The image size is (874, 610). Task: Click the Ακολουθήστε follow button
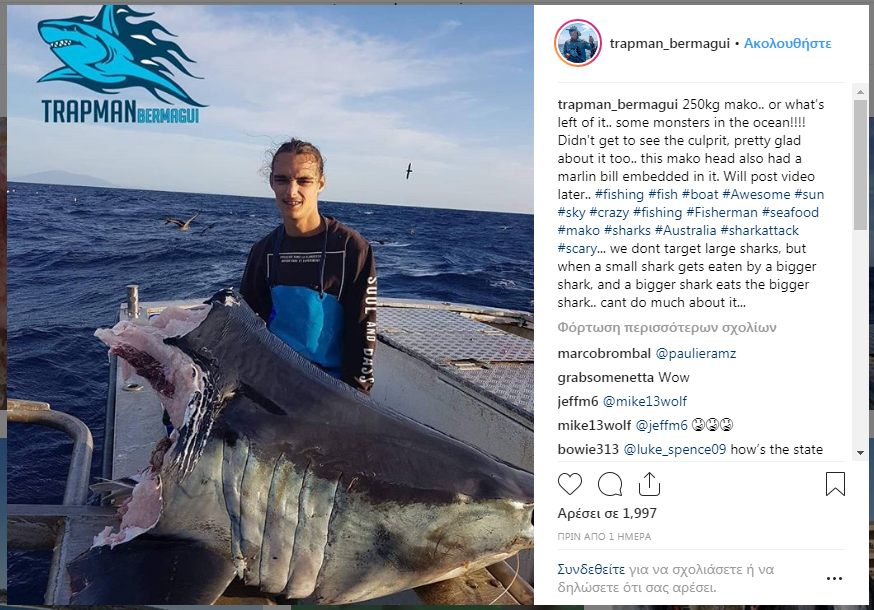[x=788, y=43]
